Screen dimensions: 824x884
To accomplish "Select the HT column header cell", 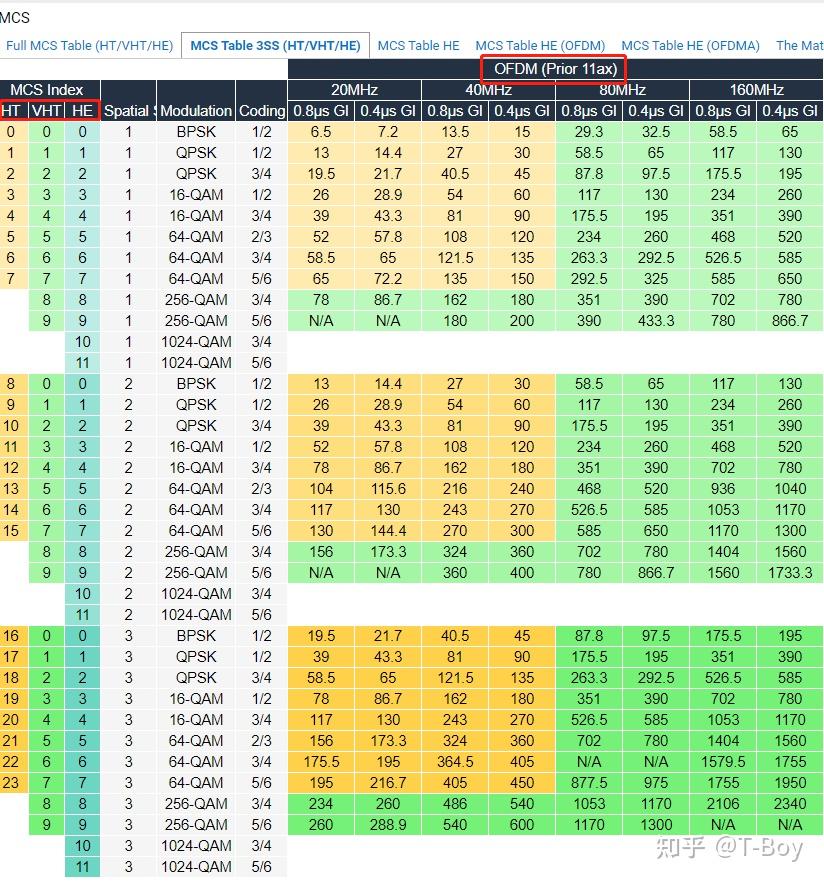I will (12, 111).
